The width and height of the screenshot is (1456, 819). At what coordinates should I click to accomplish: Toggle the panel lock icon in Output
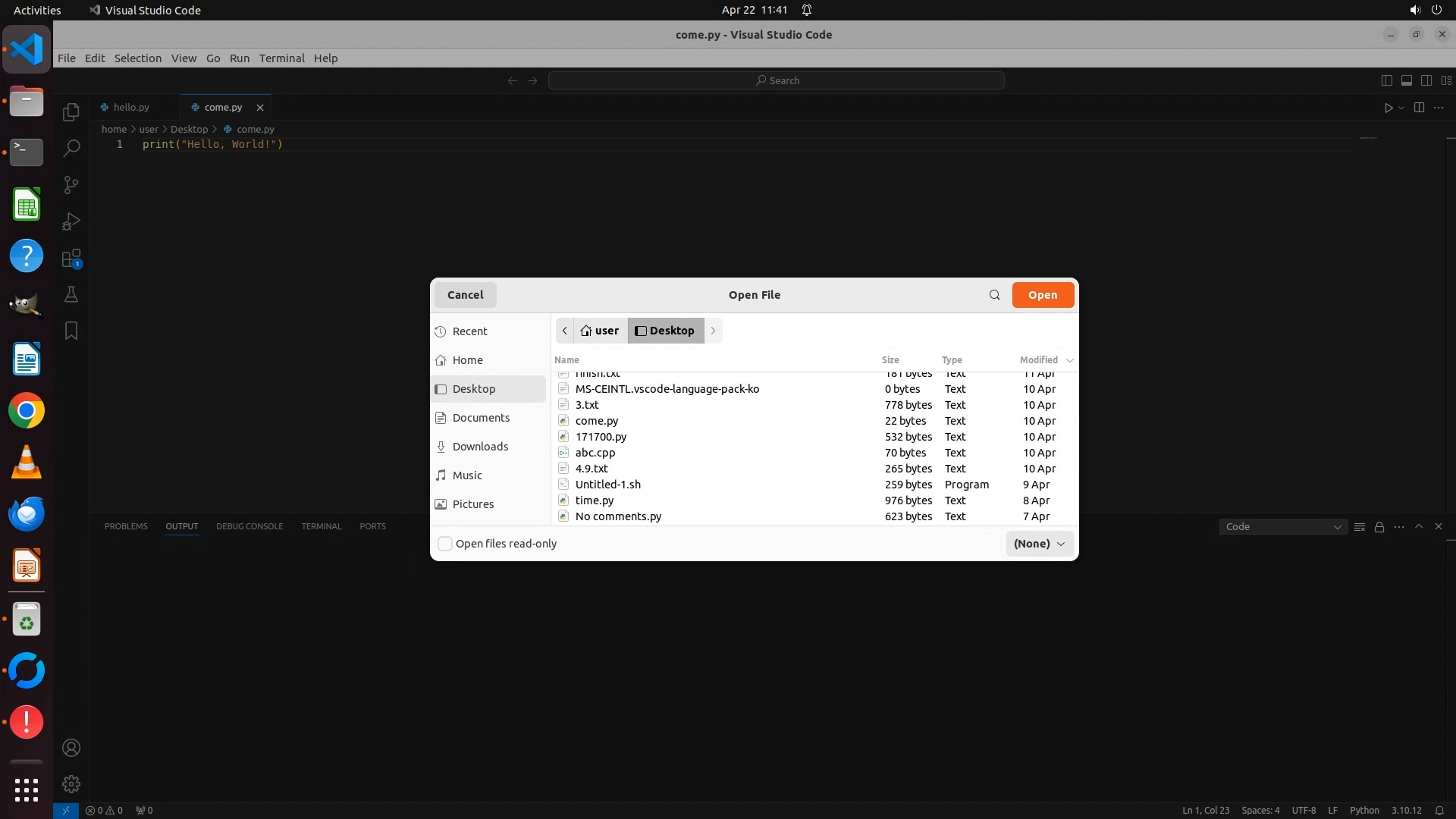click(1379, 527)
